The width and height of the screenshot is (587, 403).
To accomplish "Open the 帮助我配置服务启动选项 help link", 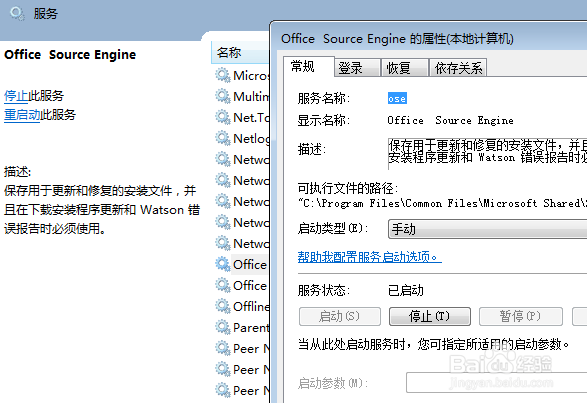I will (x=369, y=257).
